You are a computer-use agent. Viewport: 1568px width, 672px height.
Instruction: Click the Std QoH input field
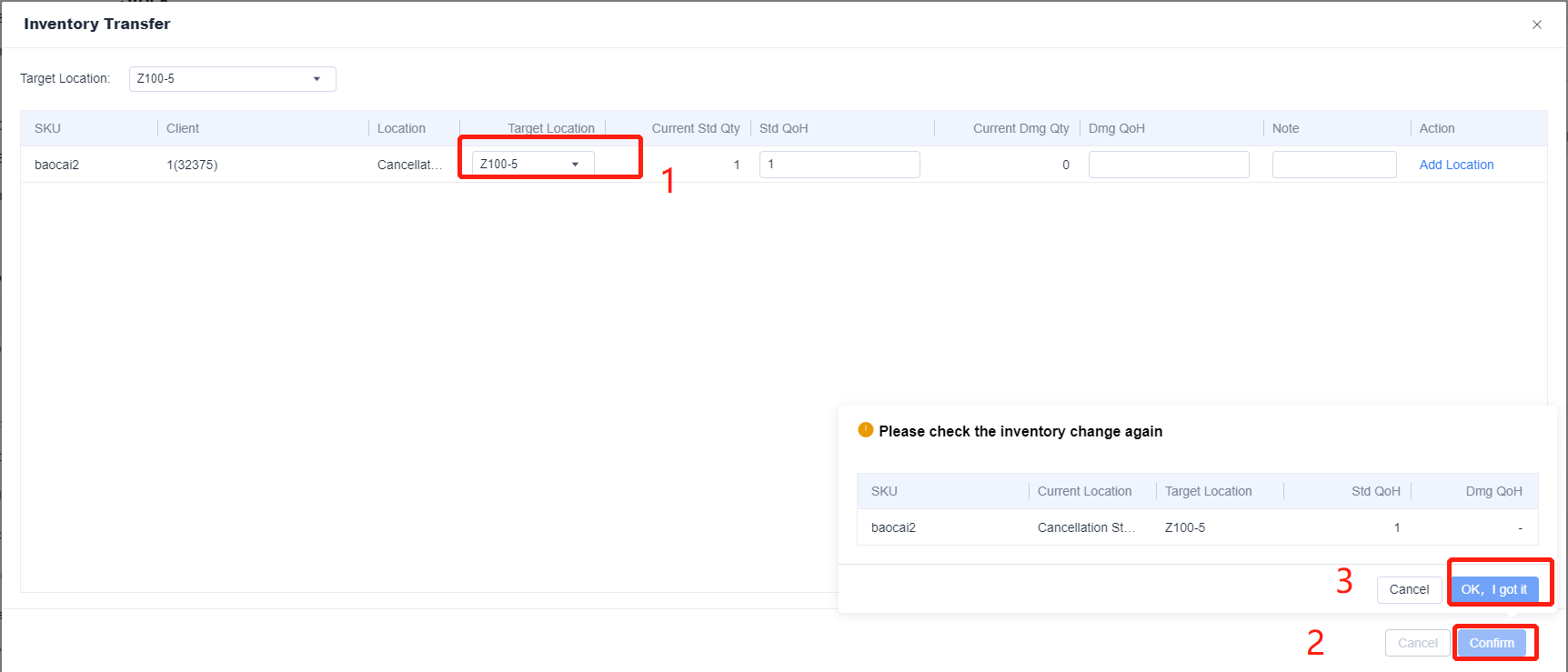click(x=839, y=165)
